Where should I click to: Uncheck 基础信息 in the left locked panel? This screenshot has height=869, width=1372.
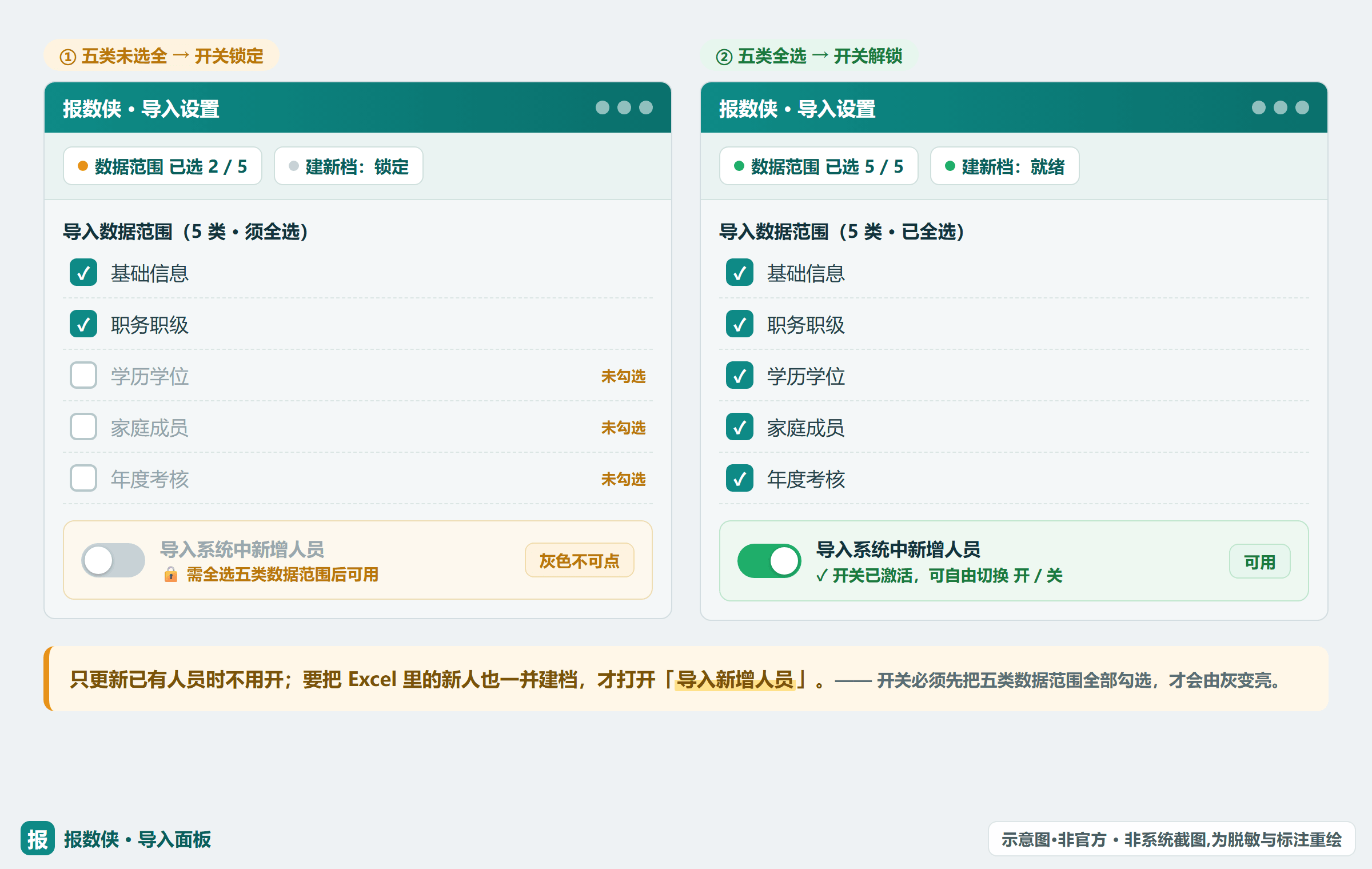pyautogui.click(x=83, y=272)
